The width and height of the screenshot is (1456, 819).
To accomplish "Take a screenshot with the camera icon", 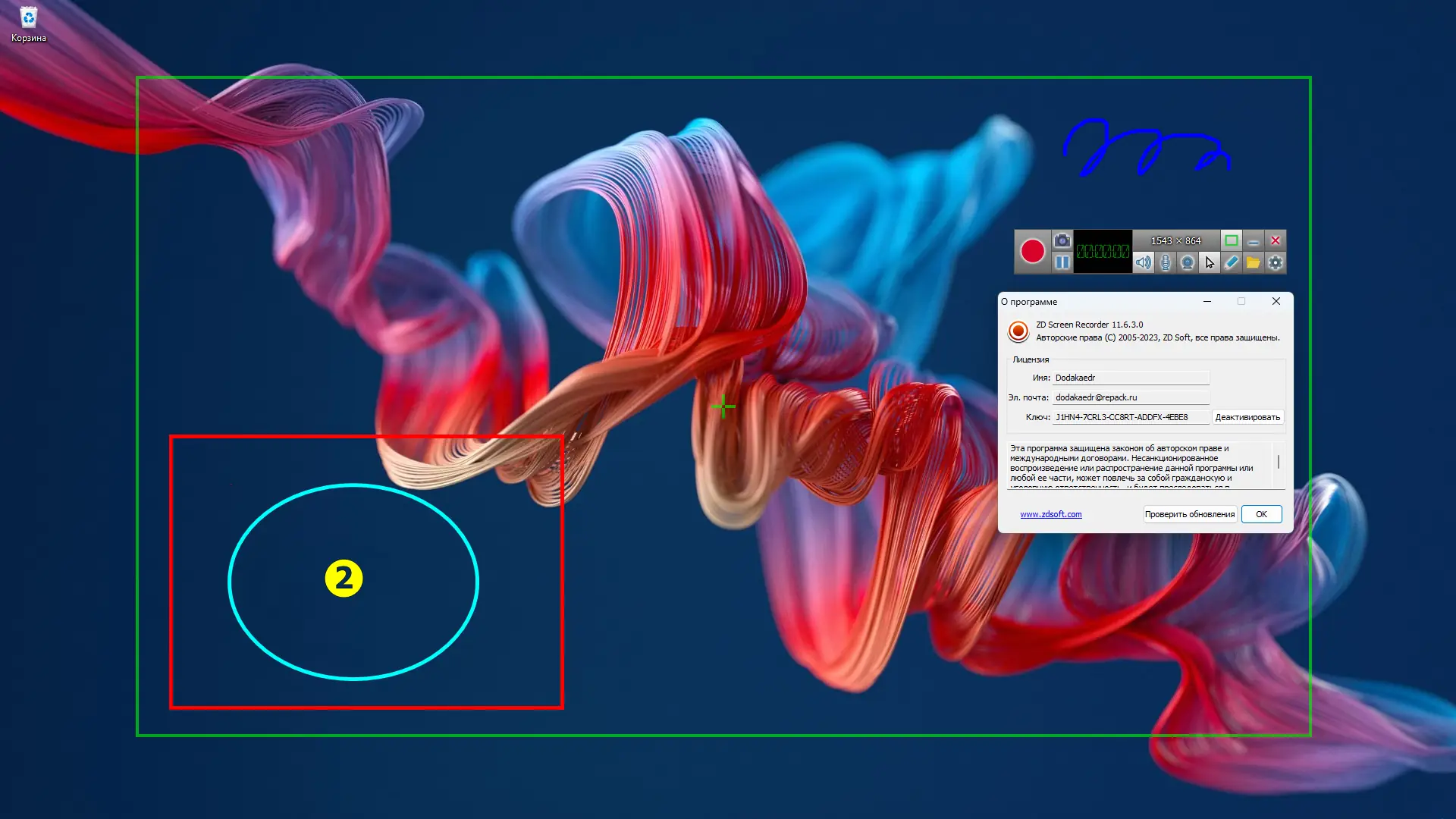I will [x=1062, y=240].
